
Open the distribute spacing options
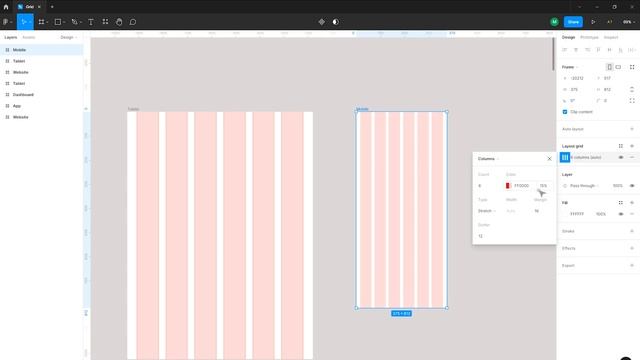632,50
